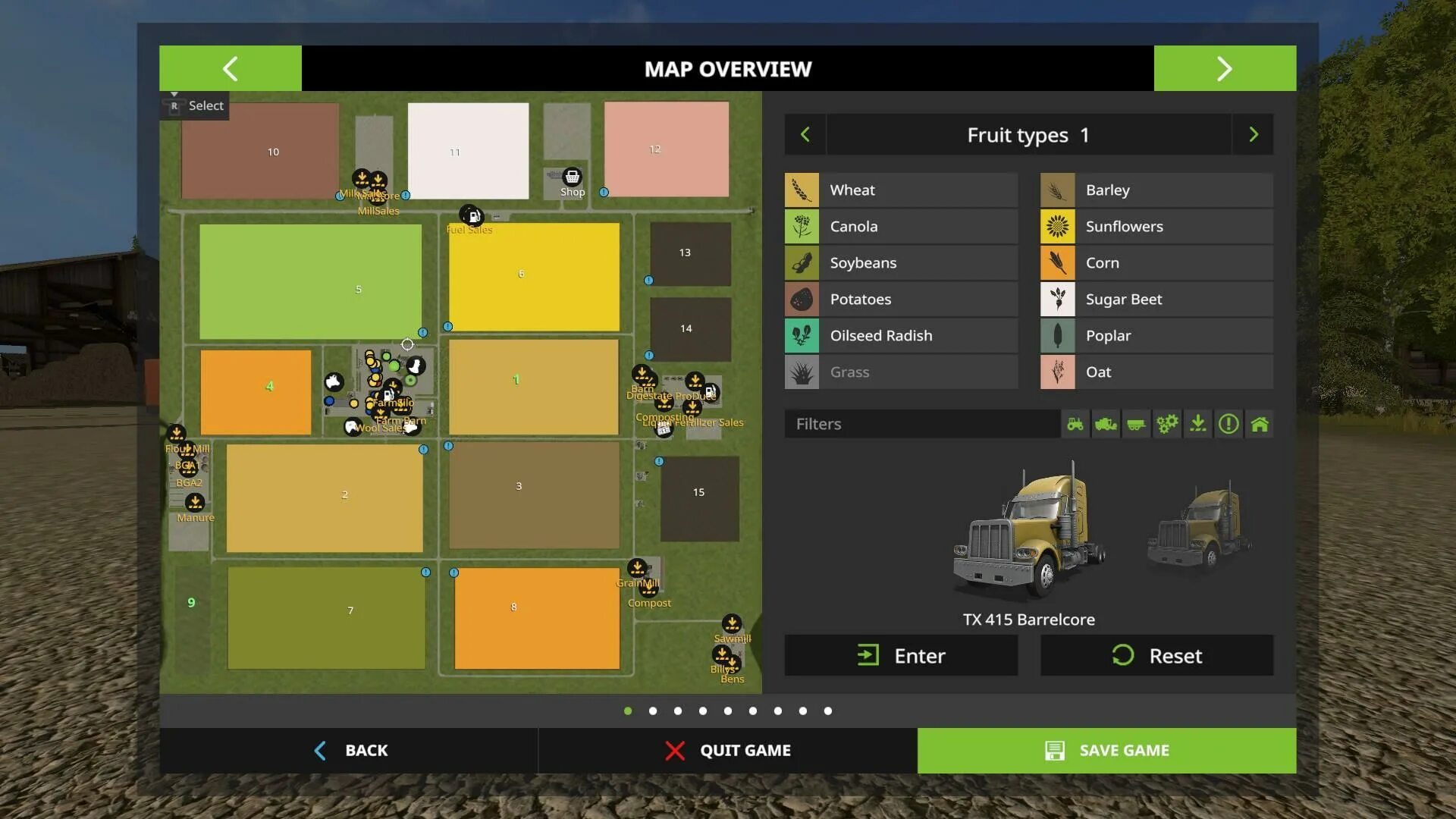Toggle the combine harvester filter icon
1456x819 pixels.
click(1106, 424)
